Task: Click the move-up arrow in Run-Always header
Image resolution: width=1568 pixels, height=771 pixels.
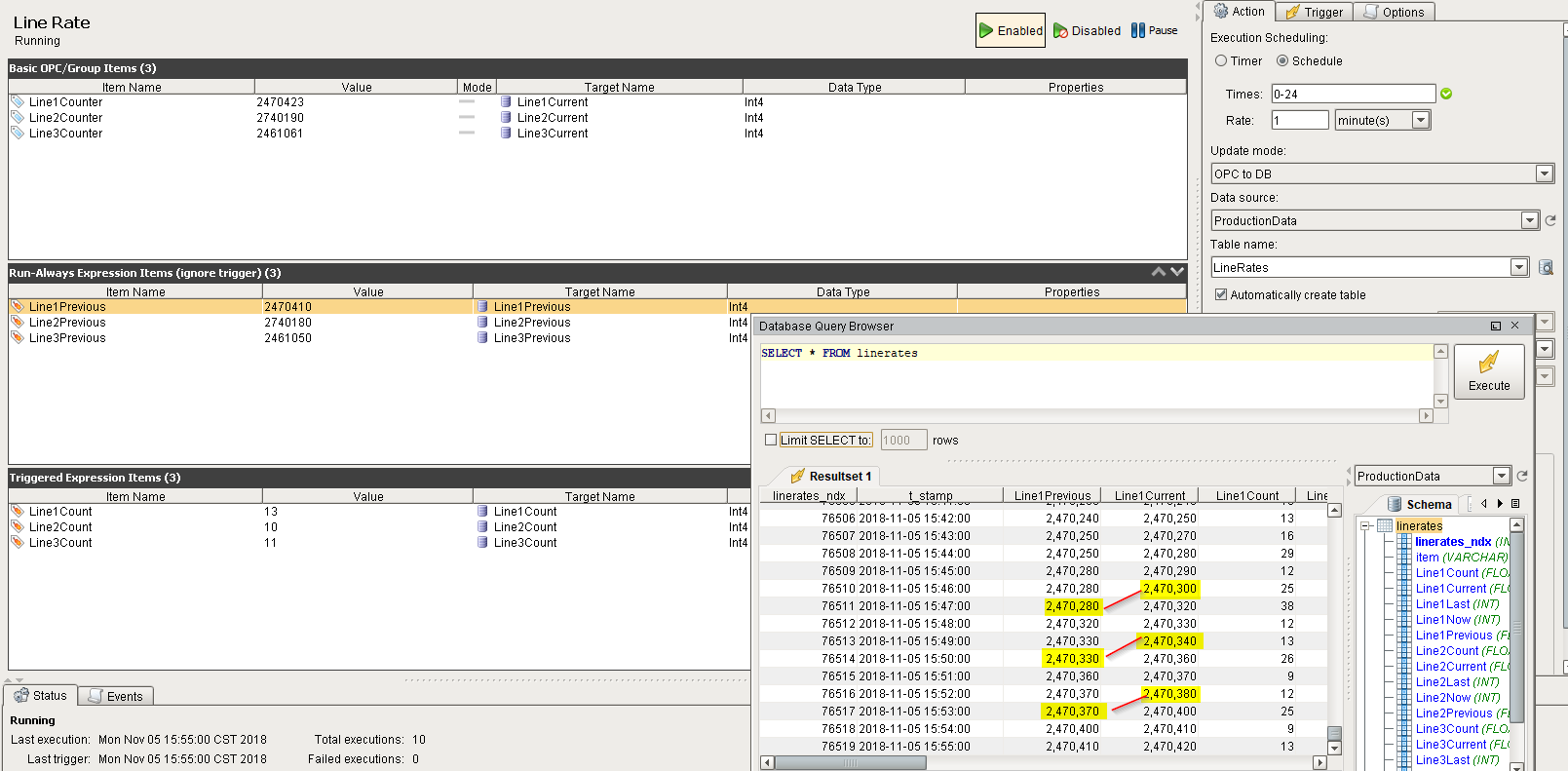Action: (x=1159, y=272)
